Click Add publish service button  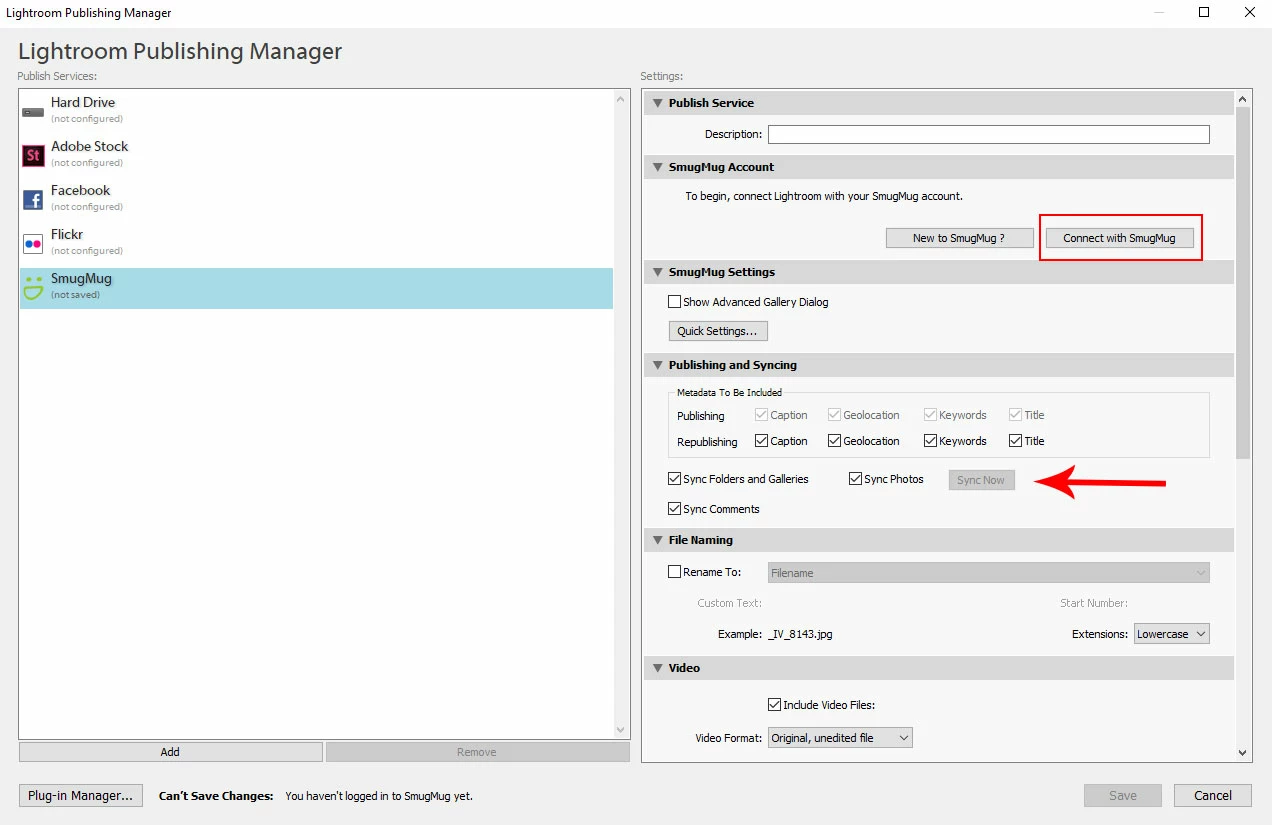(x=171, y=752)
